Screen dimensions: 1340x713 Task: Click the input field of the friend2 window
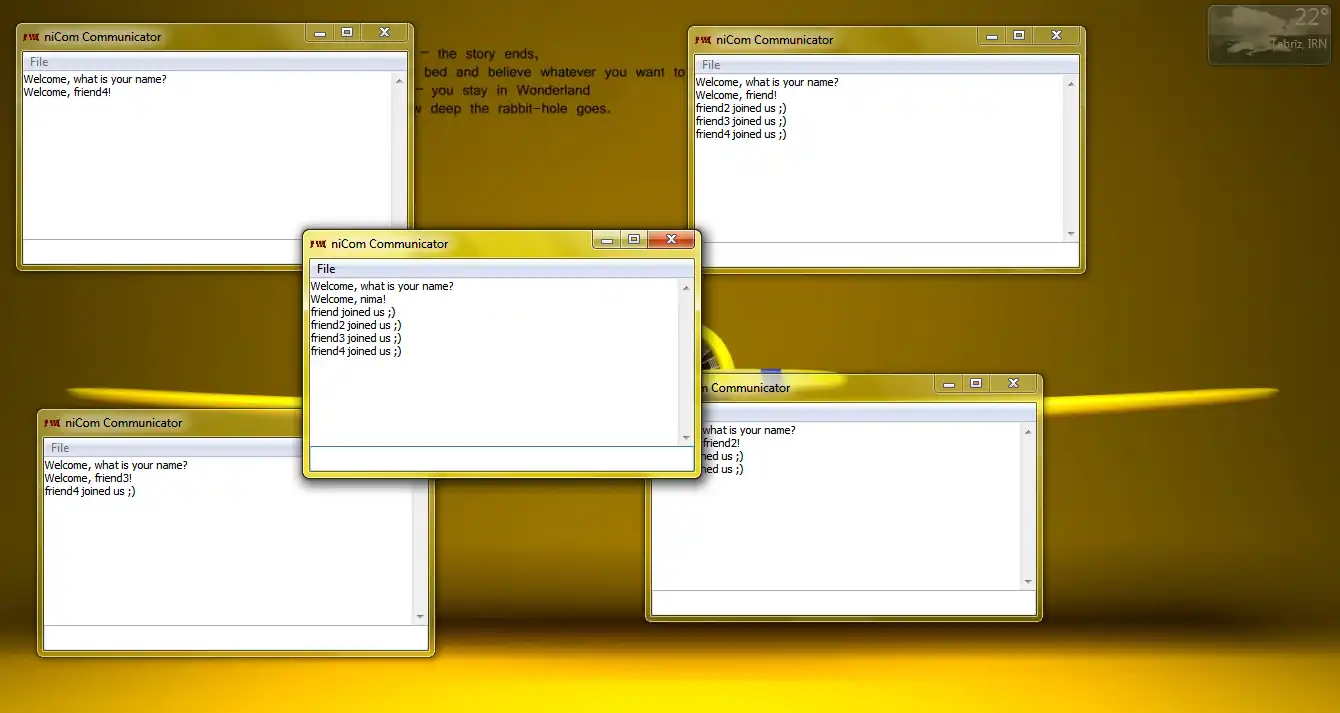tap(844, 602)
